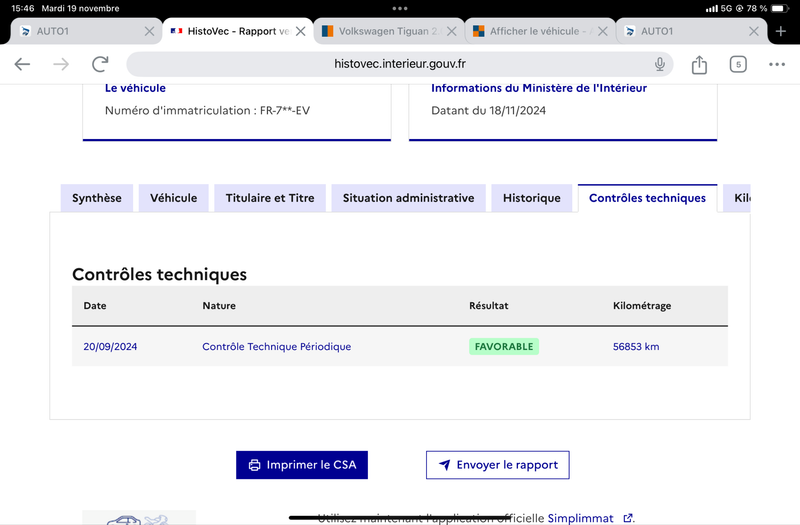
Task: Click the FAVORABLE result badge
Action: [504, 346]
